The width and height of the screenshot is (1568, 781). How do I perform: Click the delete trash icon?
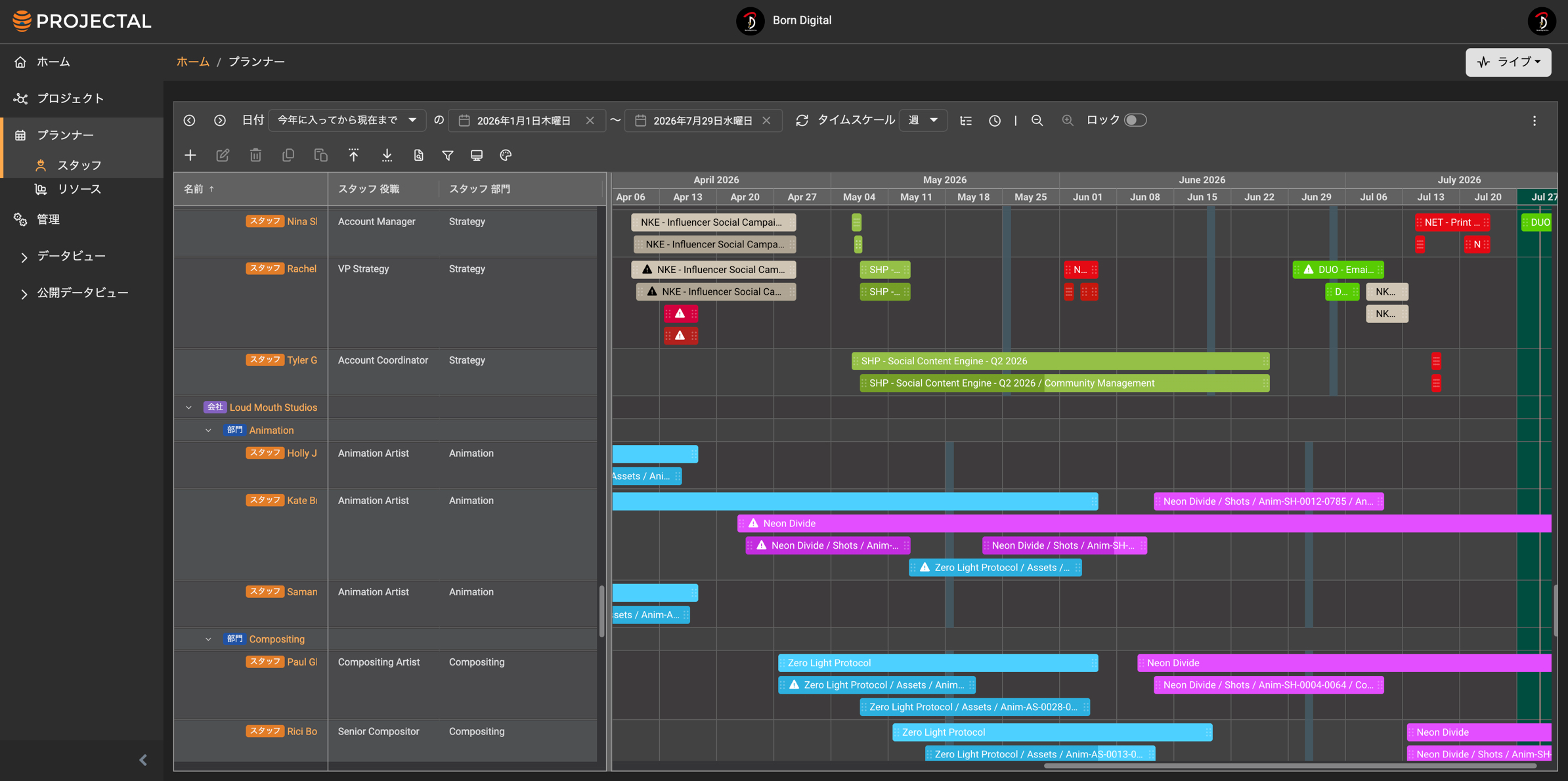(x=255, y=155)
